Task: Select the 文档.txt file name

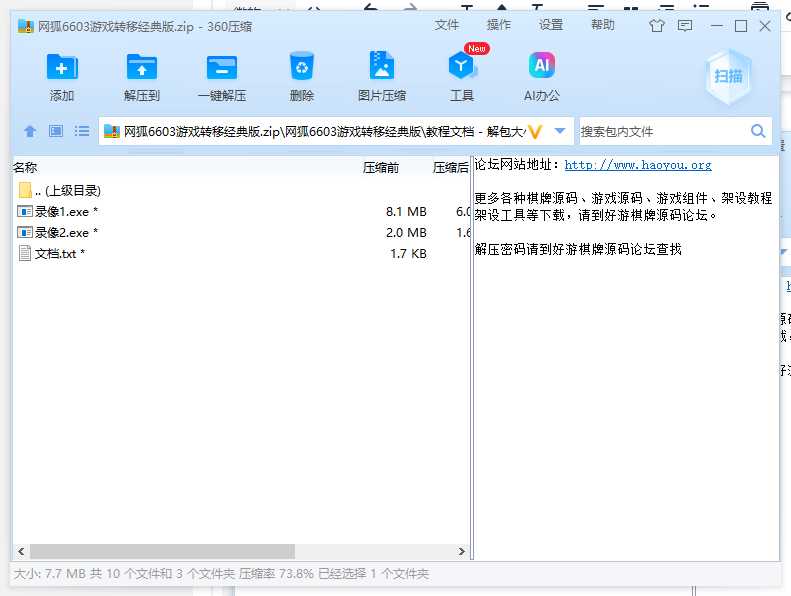Action: (x=55, y=253)
